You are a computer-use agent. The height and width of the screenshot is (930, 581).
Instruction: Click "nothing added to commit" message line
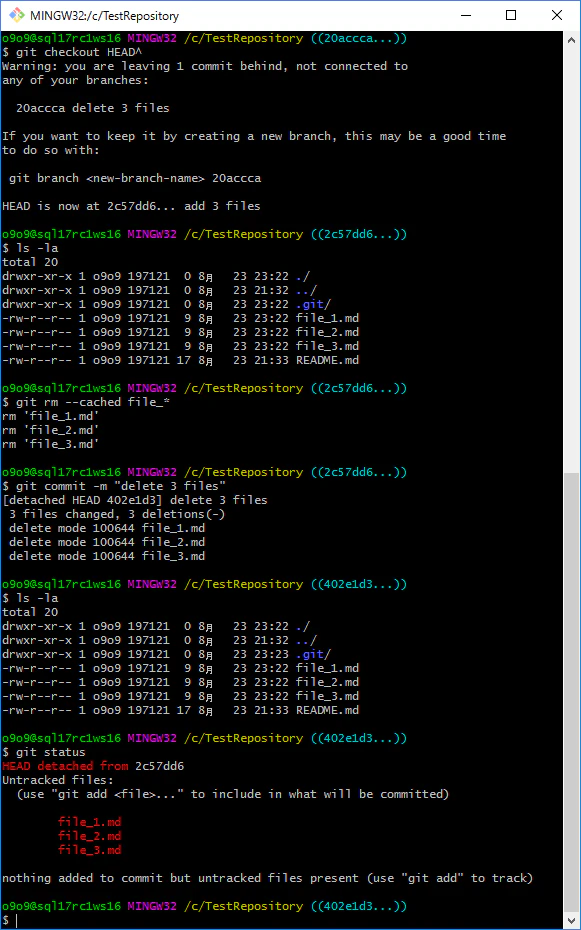(267, 878)
